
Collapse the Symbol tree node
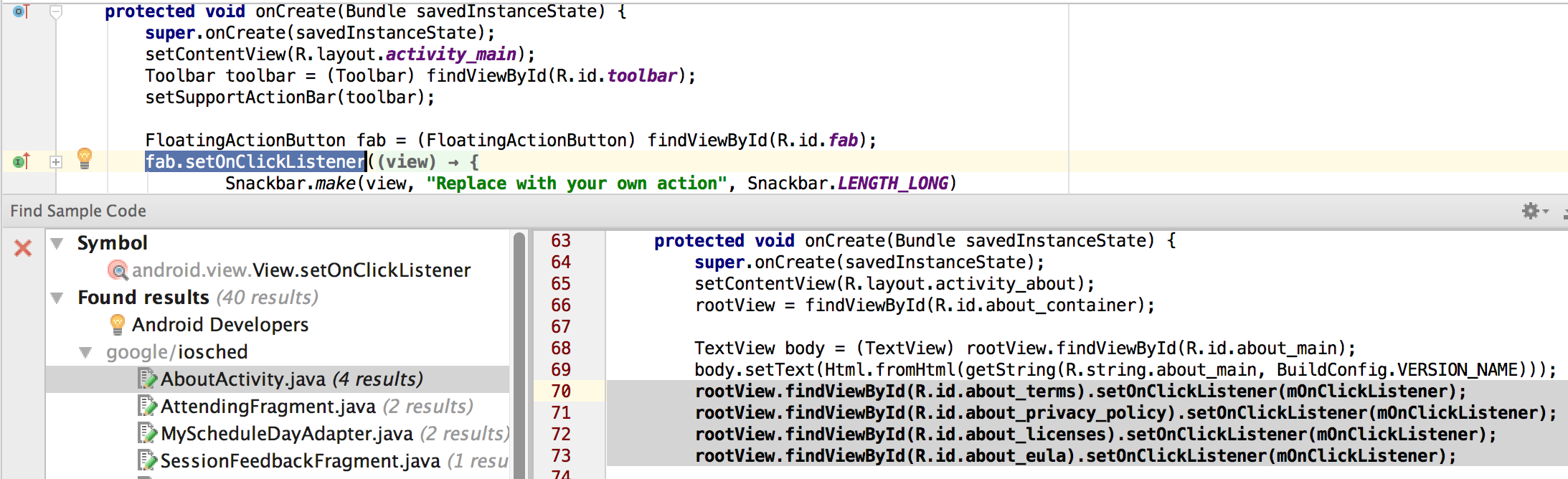tap(57, 243)
